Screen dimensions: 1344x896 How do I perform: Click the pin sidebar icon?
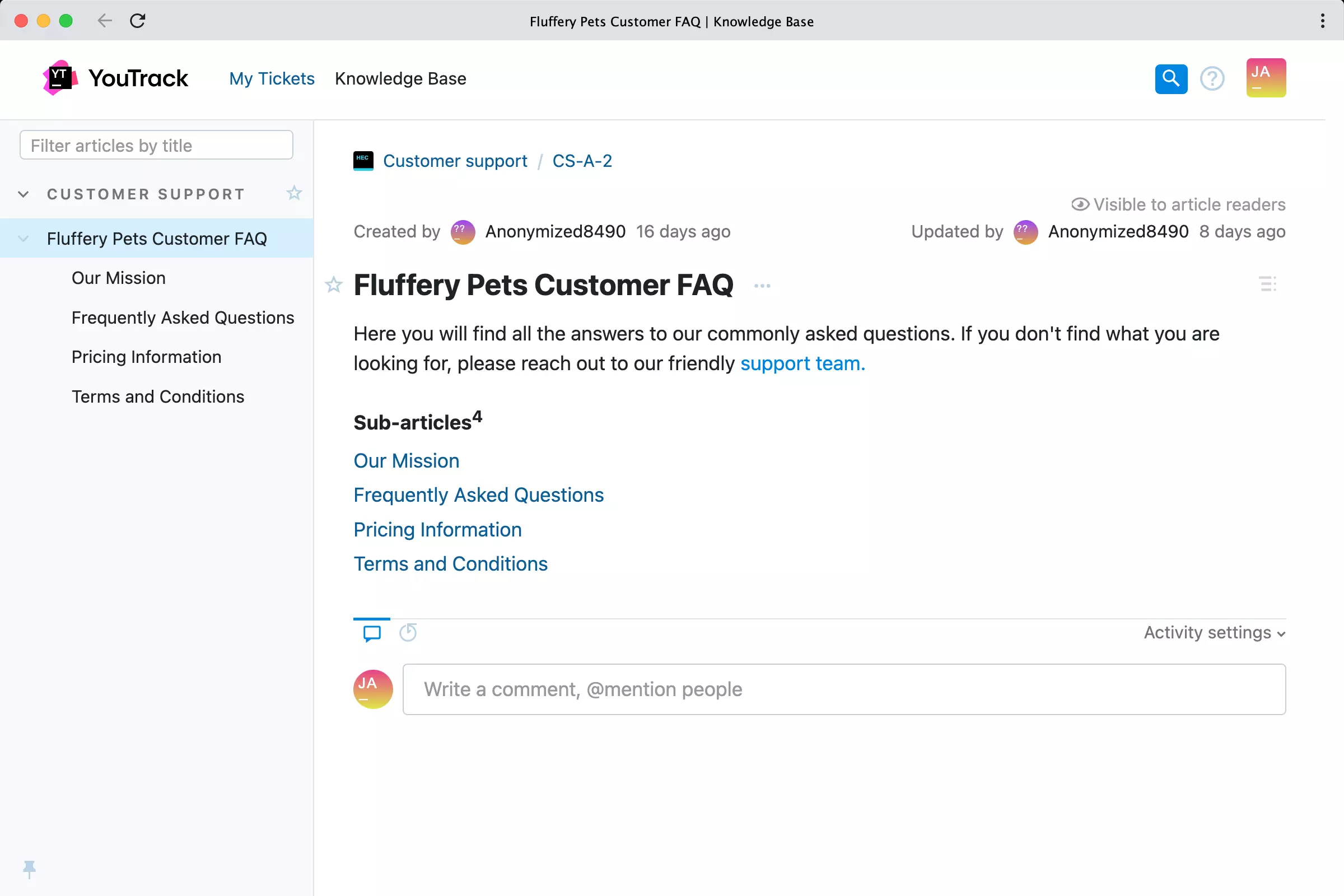click(29, 870)
